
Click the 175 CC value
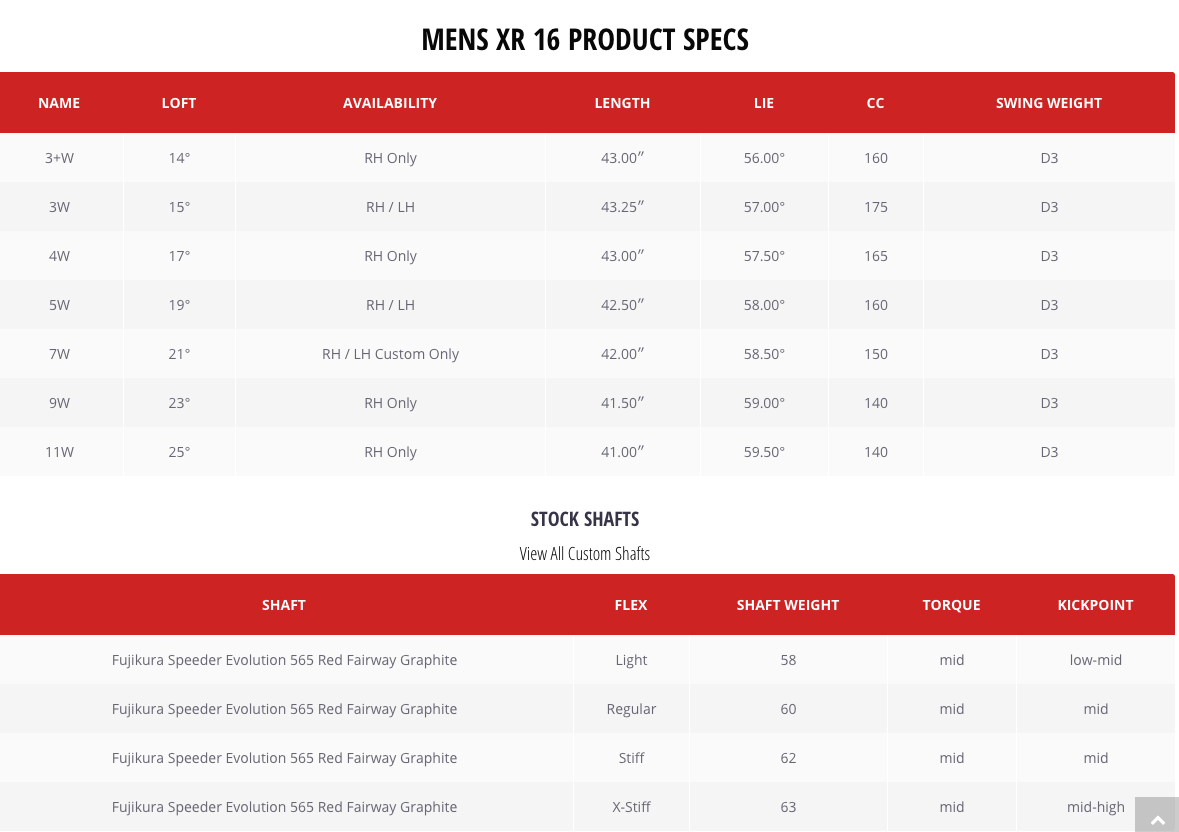tap(876, 207)
